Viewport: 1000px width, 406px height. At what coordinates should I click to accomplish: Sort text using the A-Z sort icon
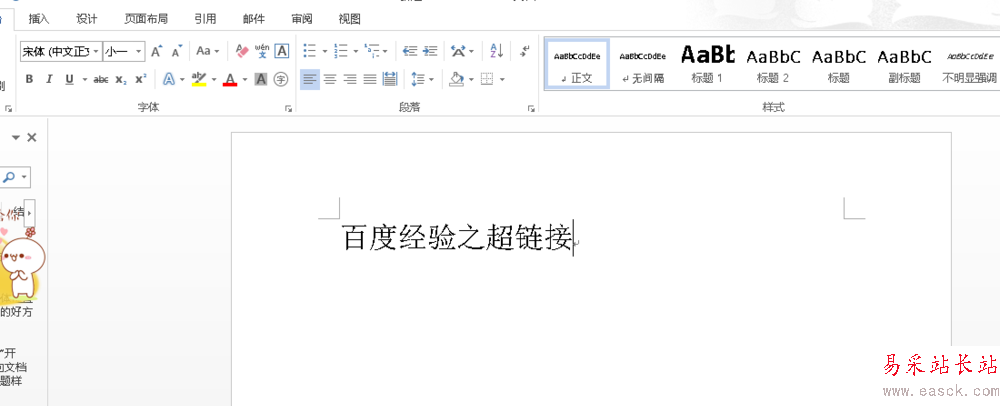497,51
